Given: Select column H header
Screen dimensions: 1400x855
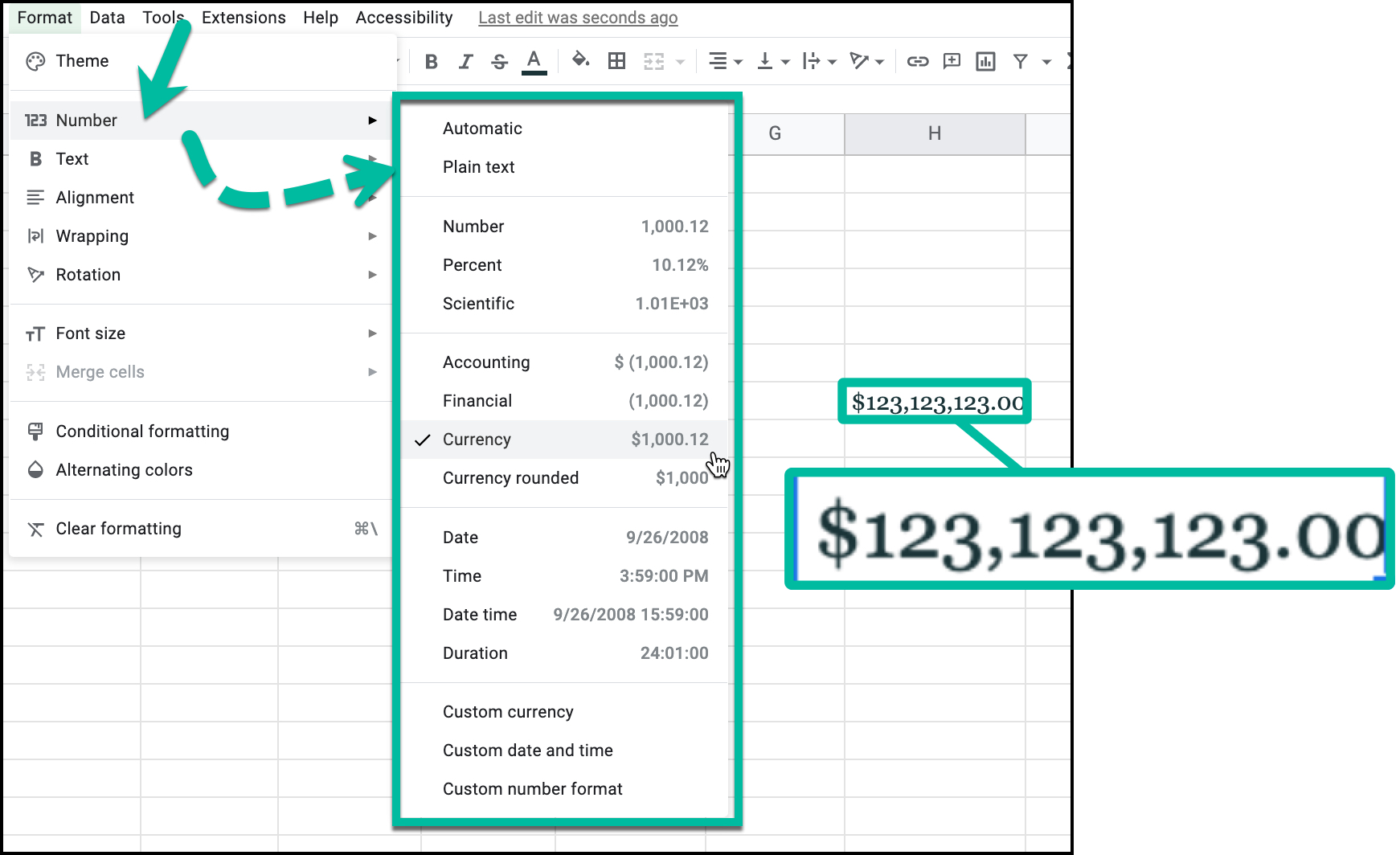Looking at the screenshot, I should click(934, 133).
